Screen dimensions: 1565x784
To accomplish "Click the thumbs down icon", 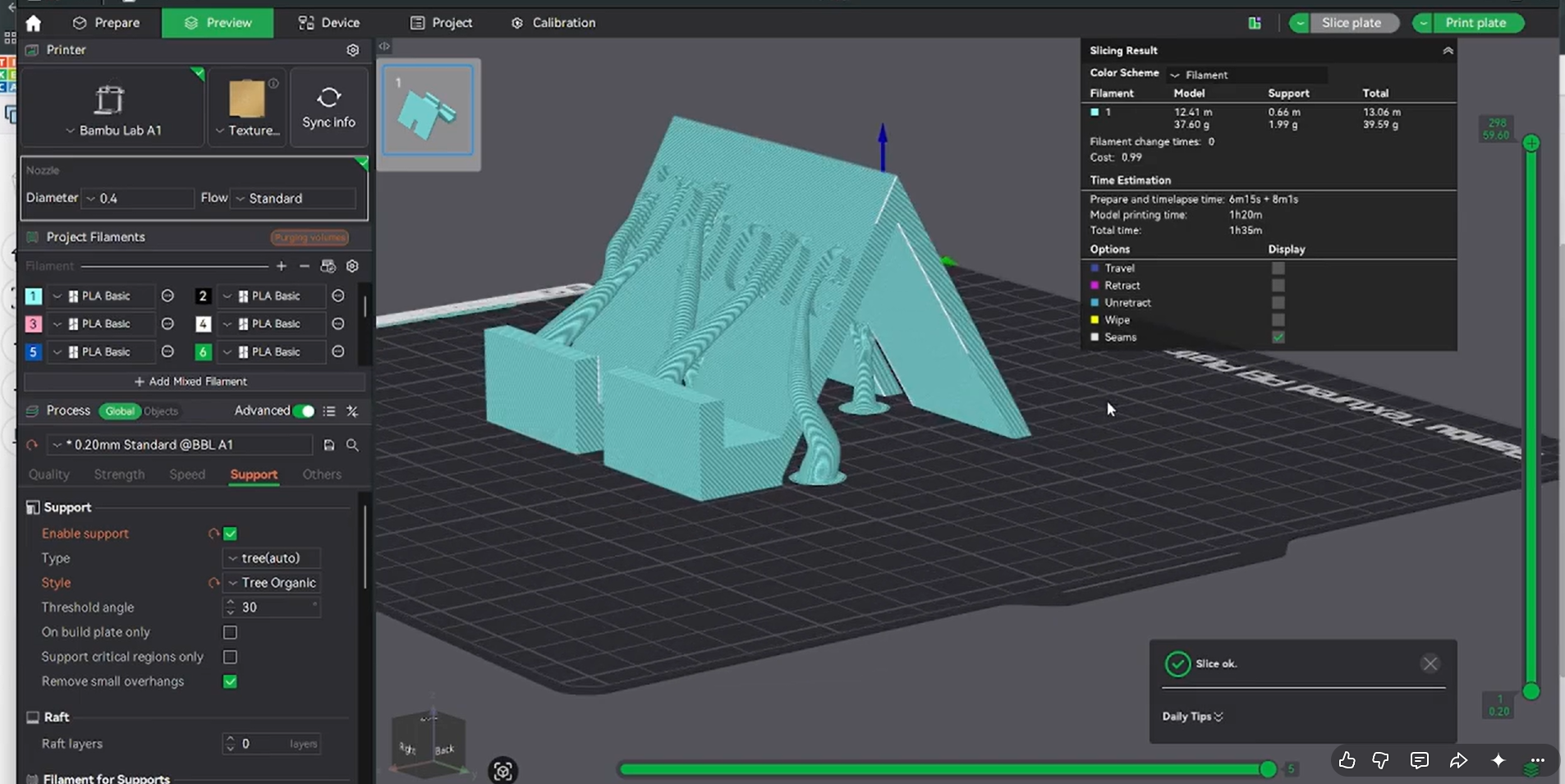I will pyautogui.click(x=1381, y=760).
